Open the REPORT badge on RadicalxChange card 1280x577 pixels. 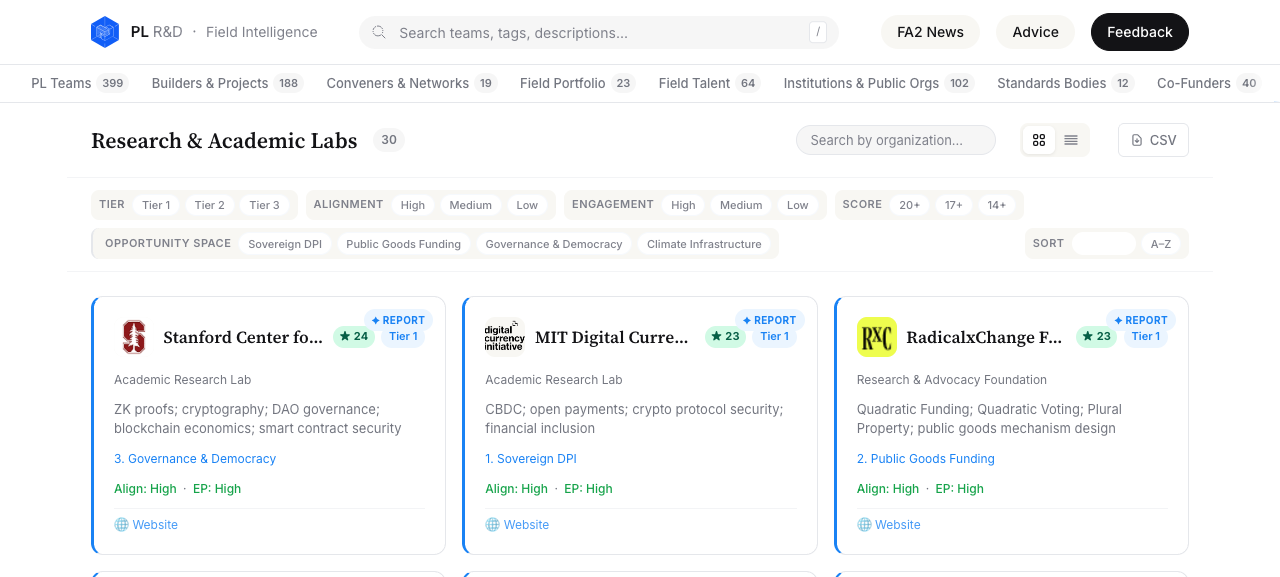coord(1141,320)
